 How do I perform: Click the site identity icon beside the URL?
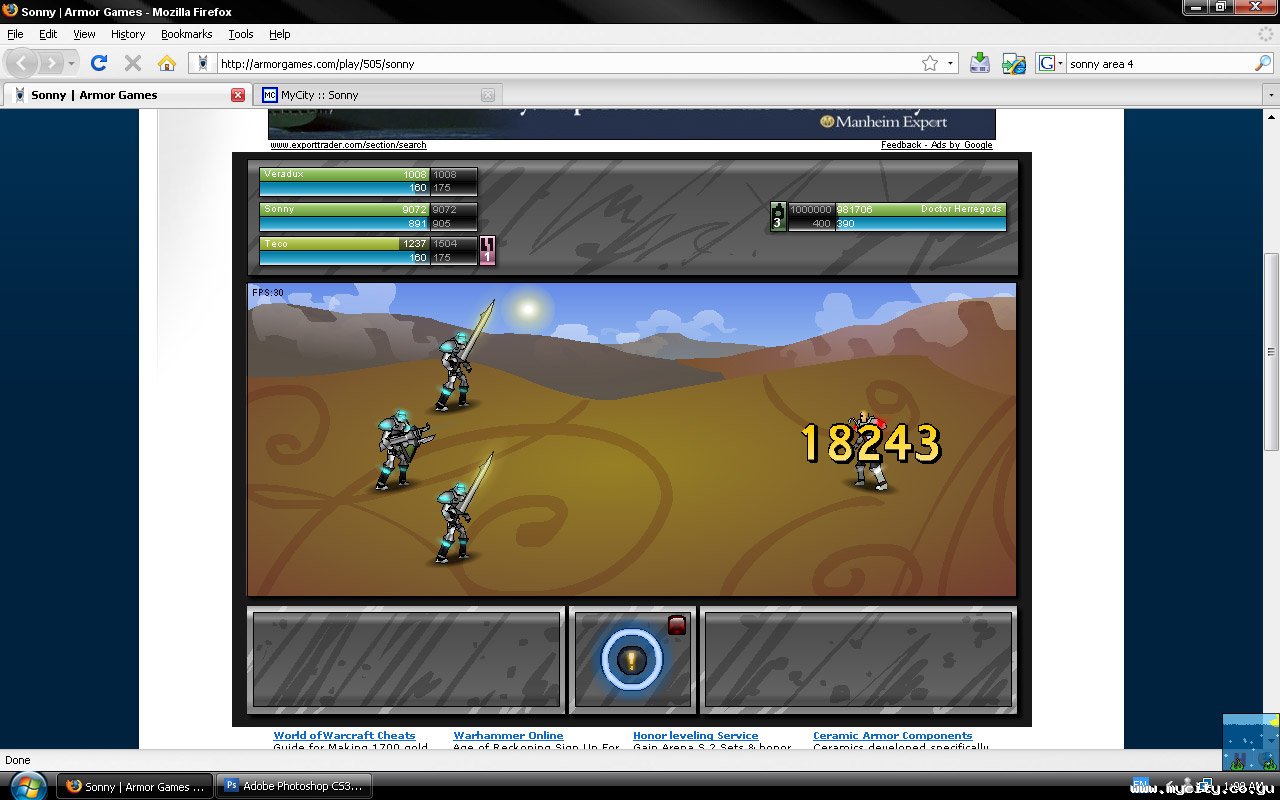tap(203, 63)
